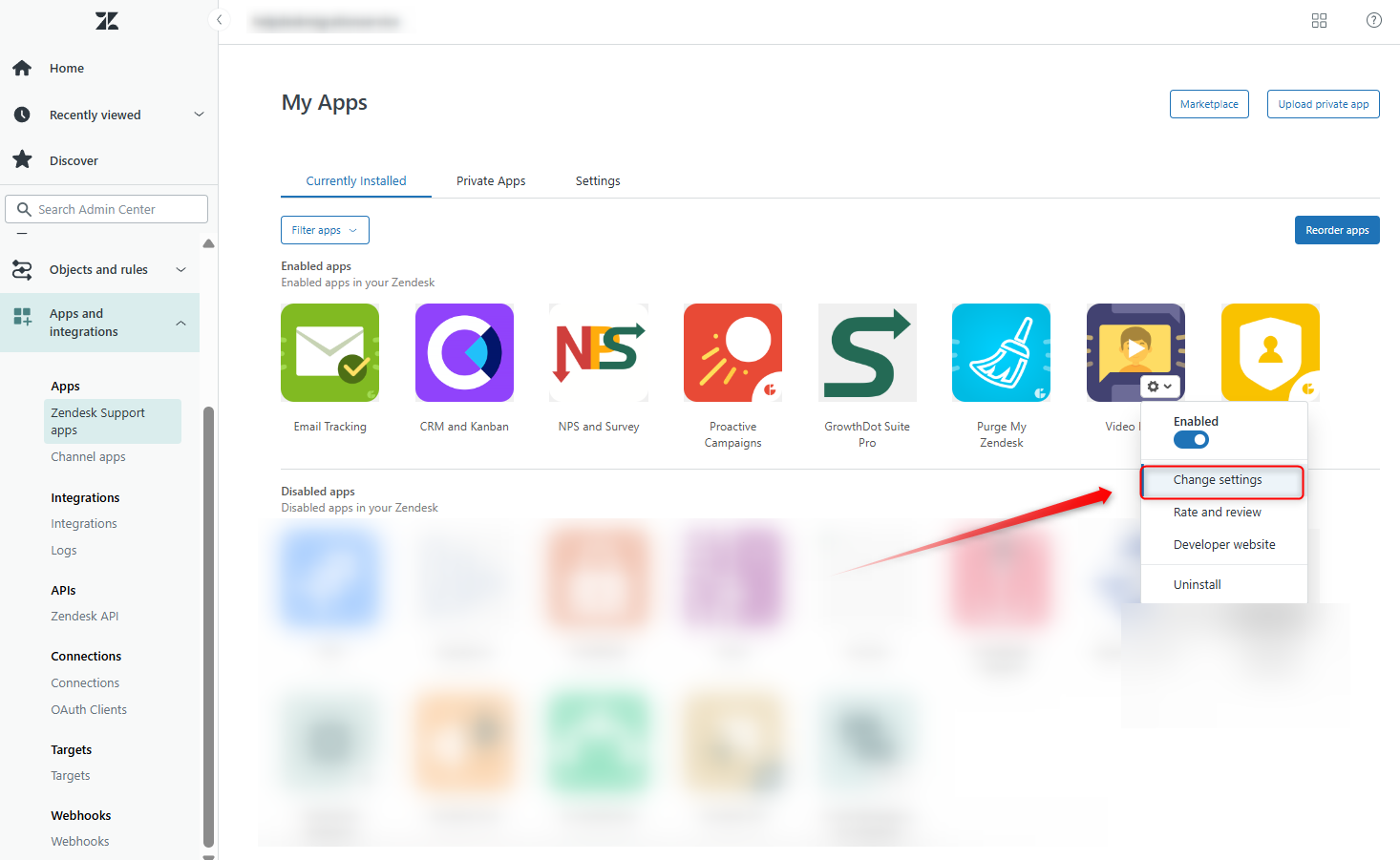Click the gear dropdown on Video app
Viewport: 1400px width, 860px height.
pos(1159,387)
